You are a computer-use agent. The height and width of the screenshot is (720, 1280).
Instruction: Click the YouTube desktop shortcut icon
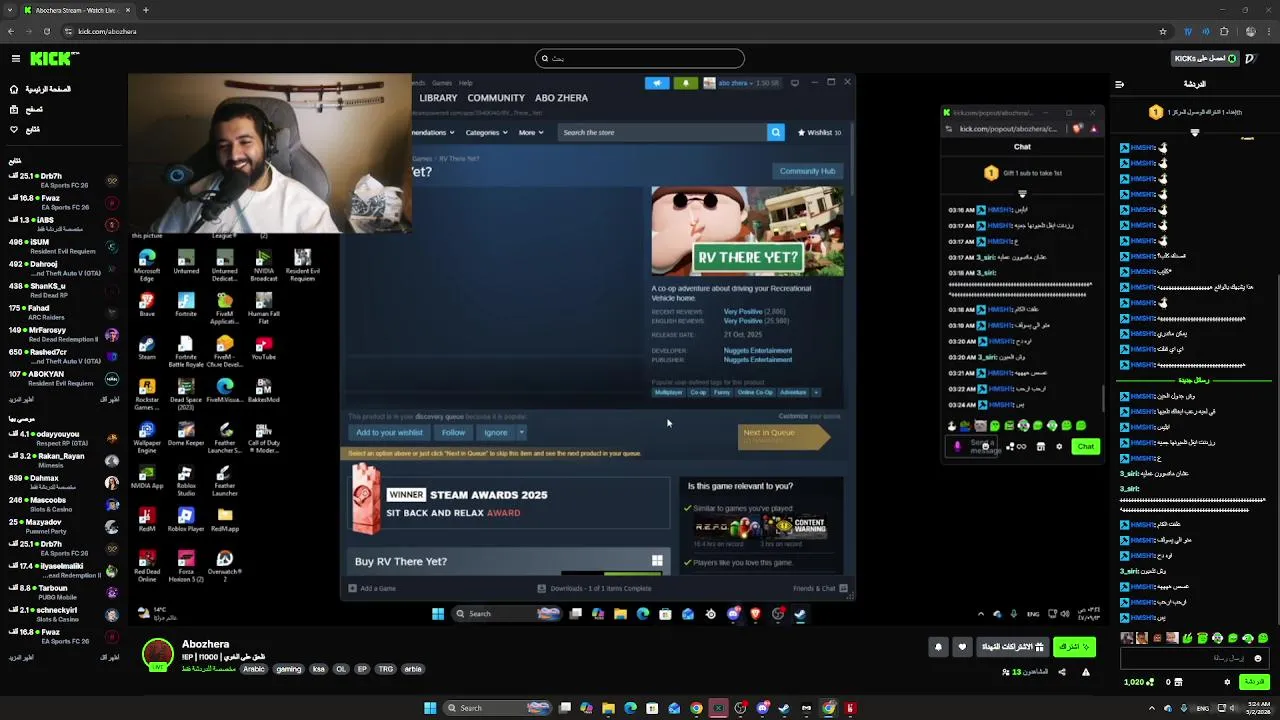click(x=264, y=347)
